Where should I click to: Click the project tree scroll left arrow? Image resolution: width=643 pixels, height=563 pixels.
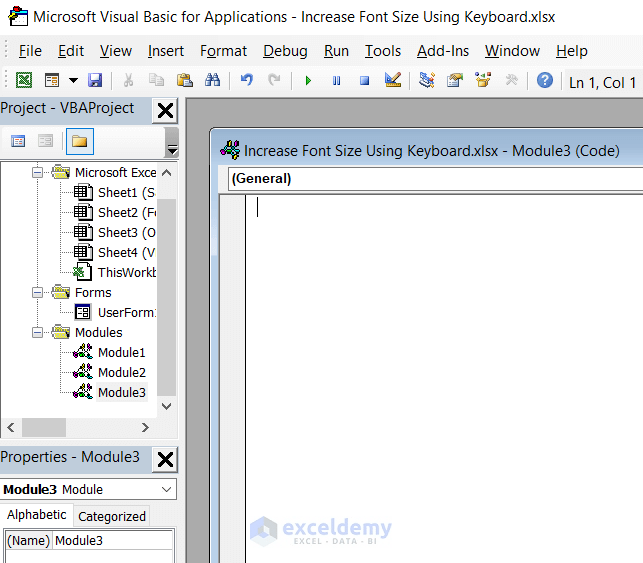coord(11,428)
